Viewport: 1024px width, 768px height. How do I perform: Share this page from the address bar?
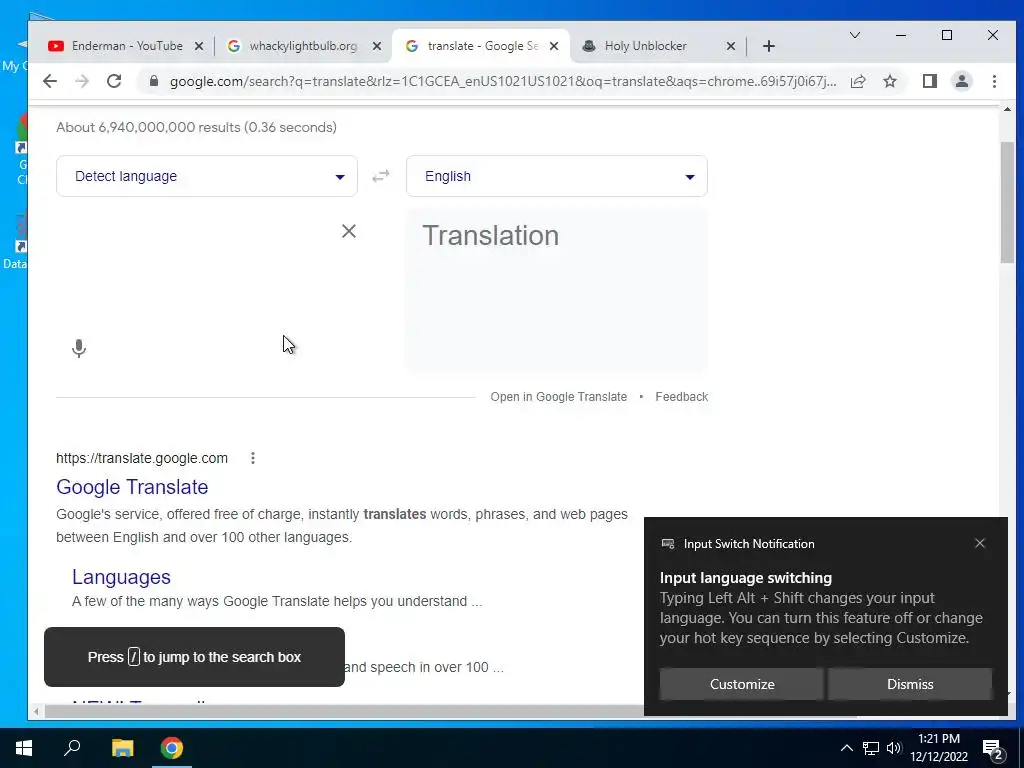pyautogui.click(x=857, y=81)
